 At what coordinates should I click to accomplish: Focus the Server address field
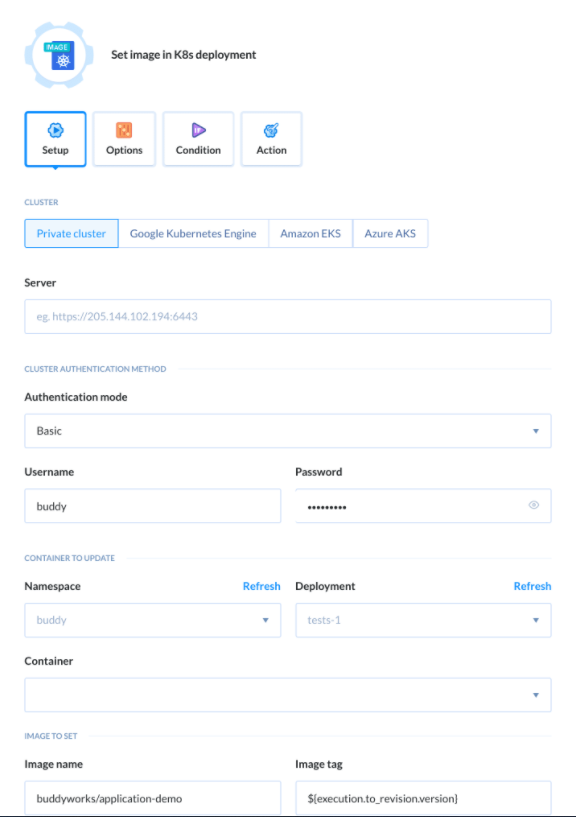pos(288,316)
